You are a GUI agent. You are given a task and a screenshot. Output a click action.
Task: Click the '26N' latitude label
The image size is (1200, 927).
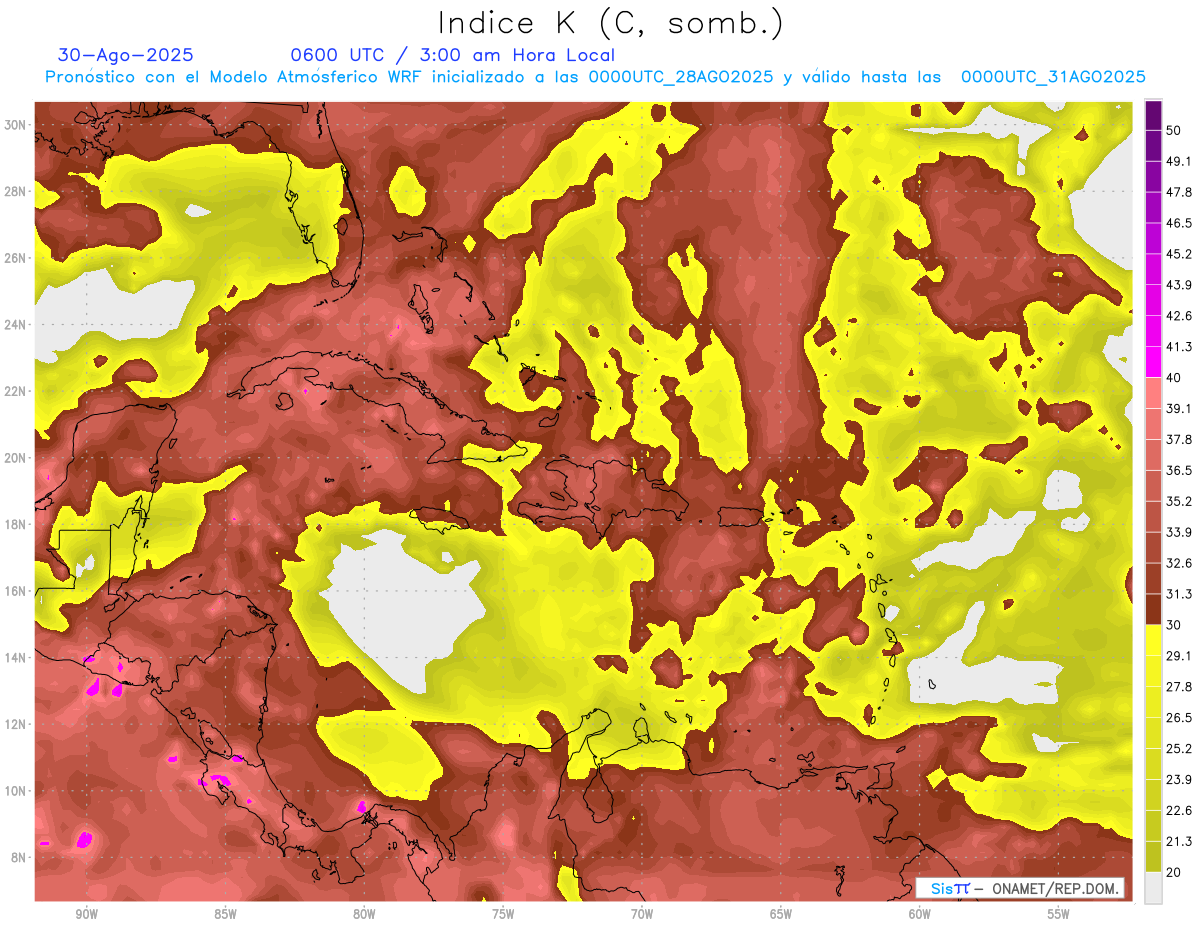coord(15,258)
